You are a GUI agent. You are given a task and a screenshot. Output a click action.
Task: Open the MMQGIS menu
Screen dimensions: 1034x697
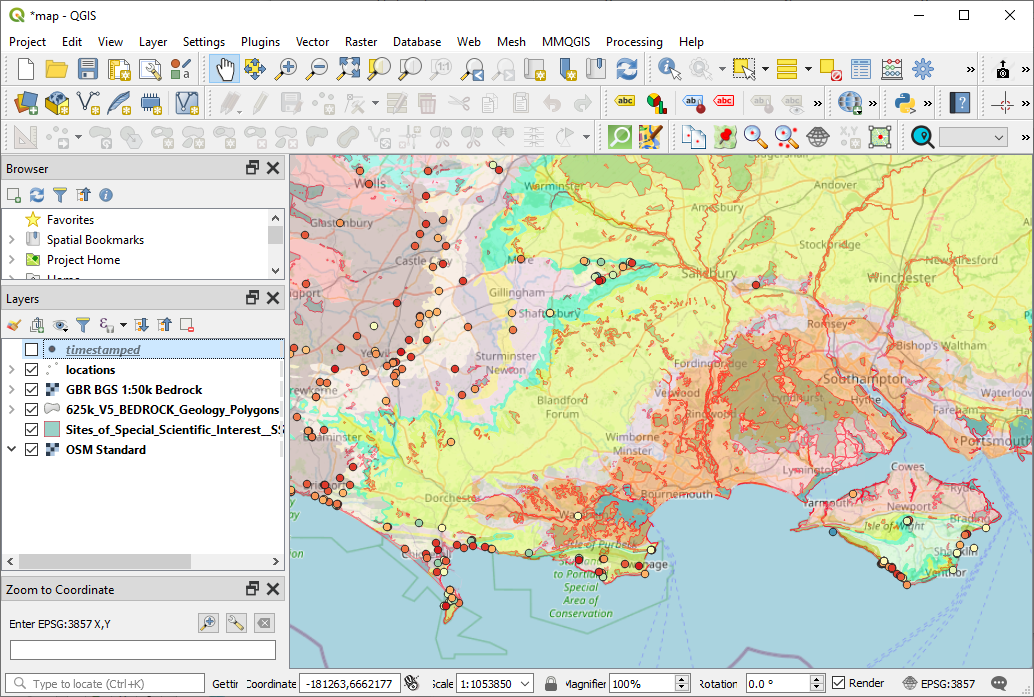(x=566, y=42)
